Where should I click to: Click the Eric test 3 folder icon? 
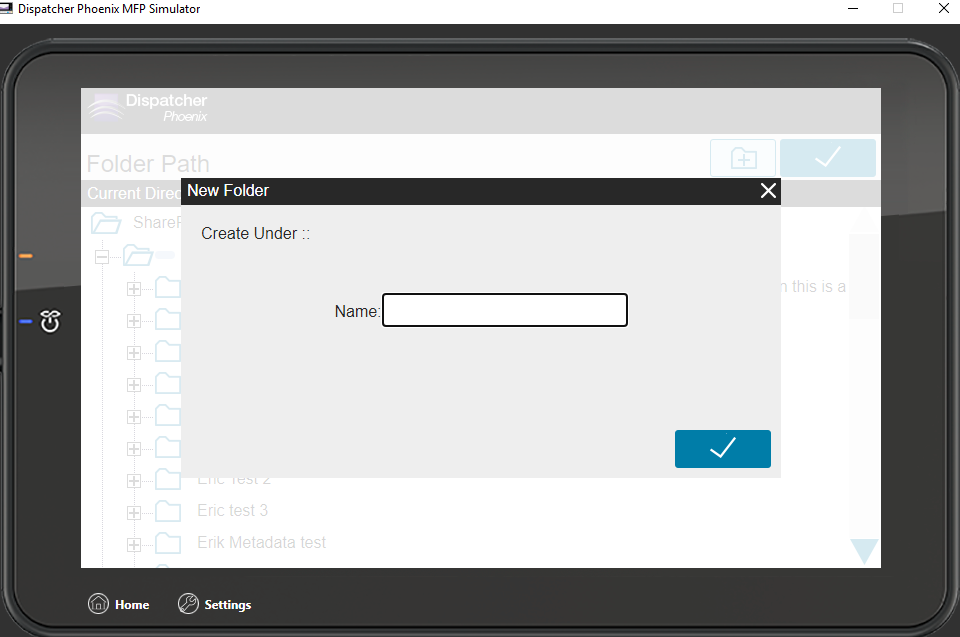(168, 511)
